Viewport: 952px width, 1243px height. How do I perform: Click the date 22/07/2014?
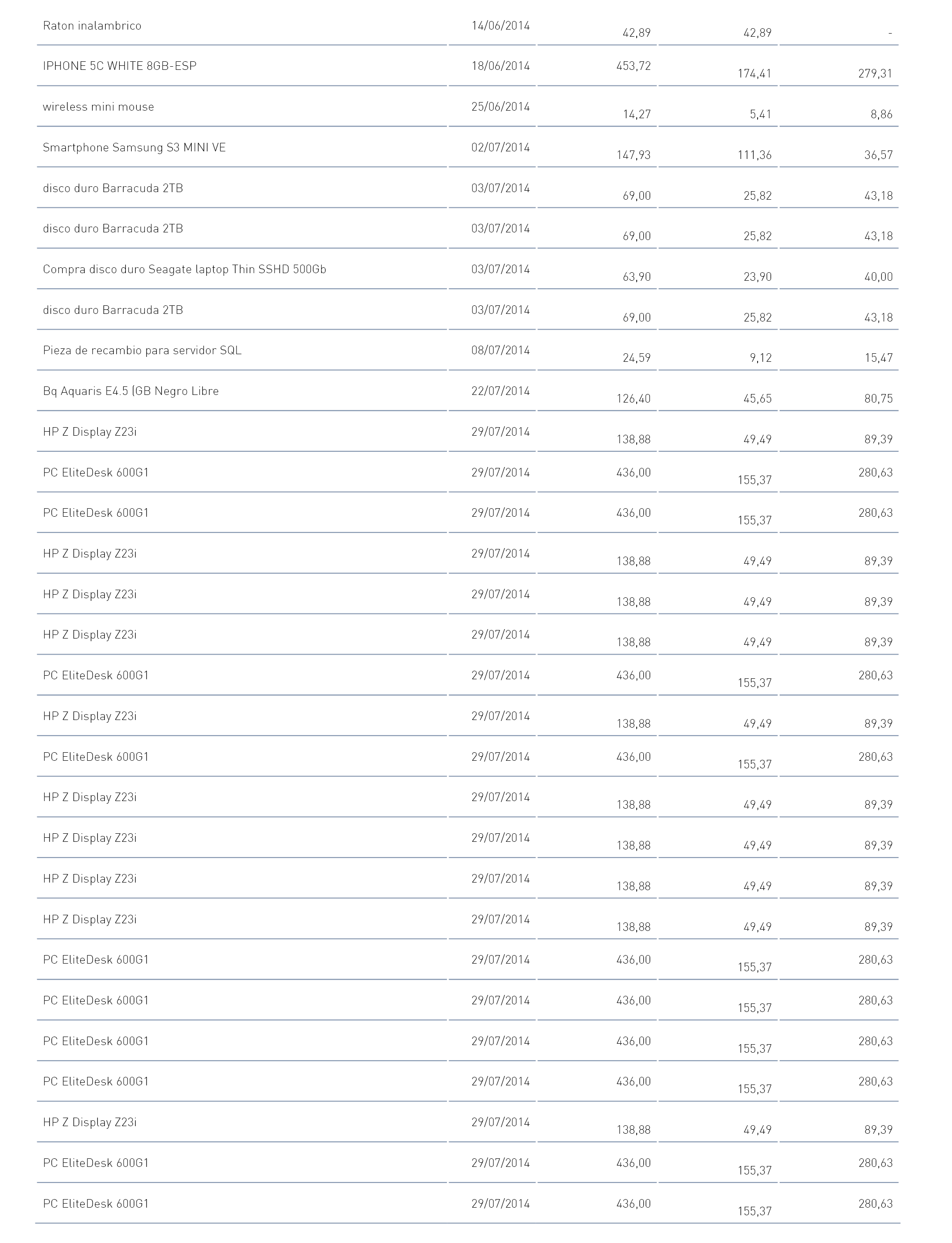500,391
